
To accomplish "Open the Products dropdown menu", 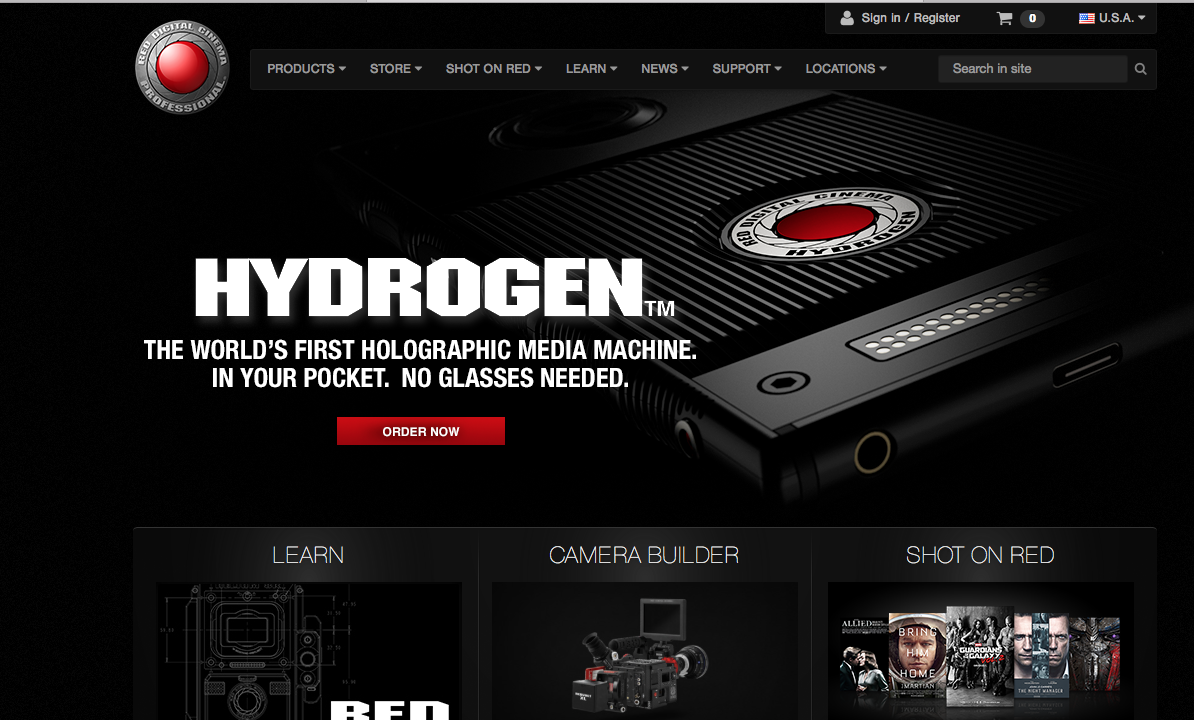I will pos(306,69).
